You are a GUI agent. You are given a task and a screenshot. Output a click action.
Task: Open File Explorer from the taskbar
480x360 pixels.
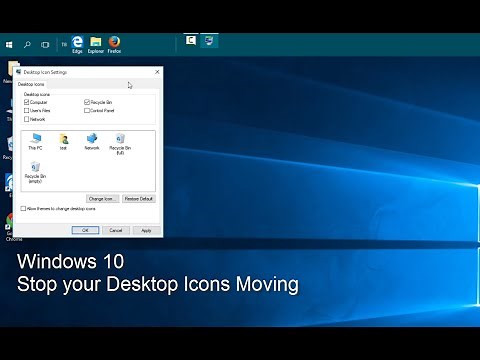click(96, 45)
